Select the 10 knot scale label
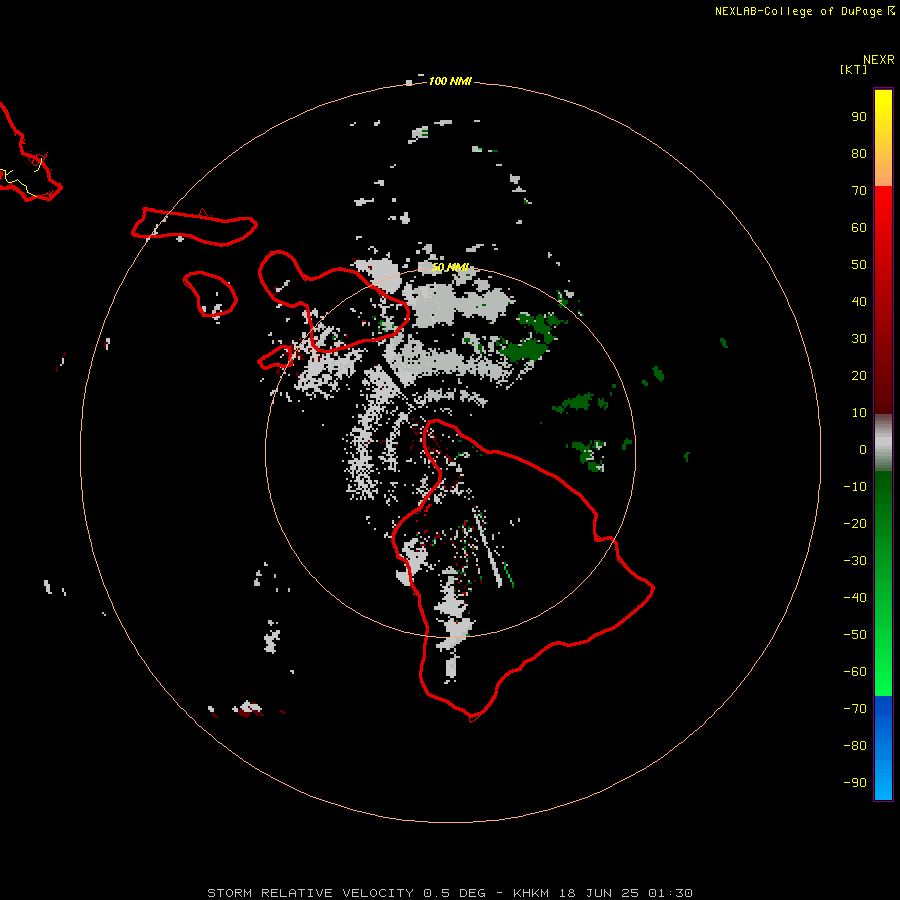 [859, 413]
